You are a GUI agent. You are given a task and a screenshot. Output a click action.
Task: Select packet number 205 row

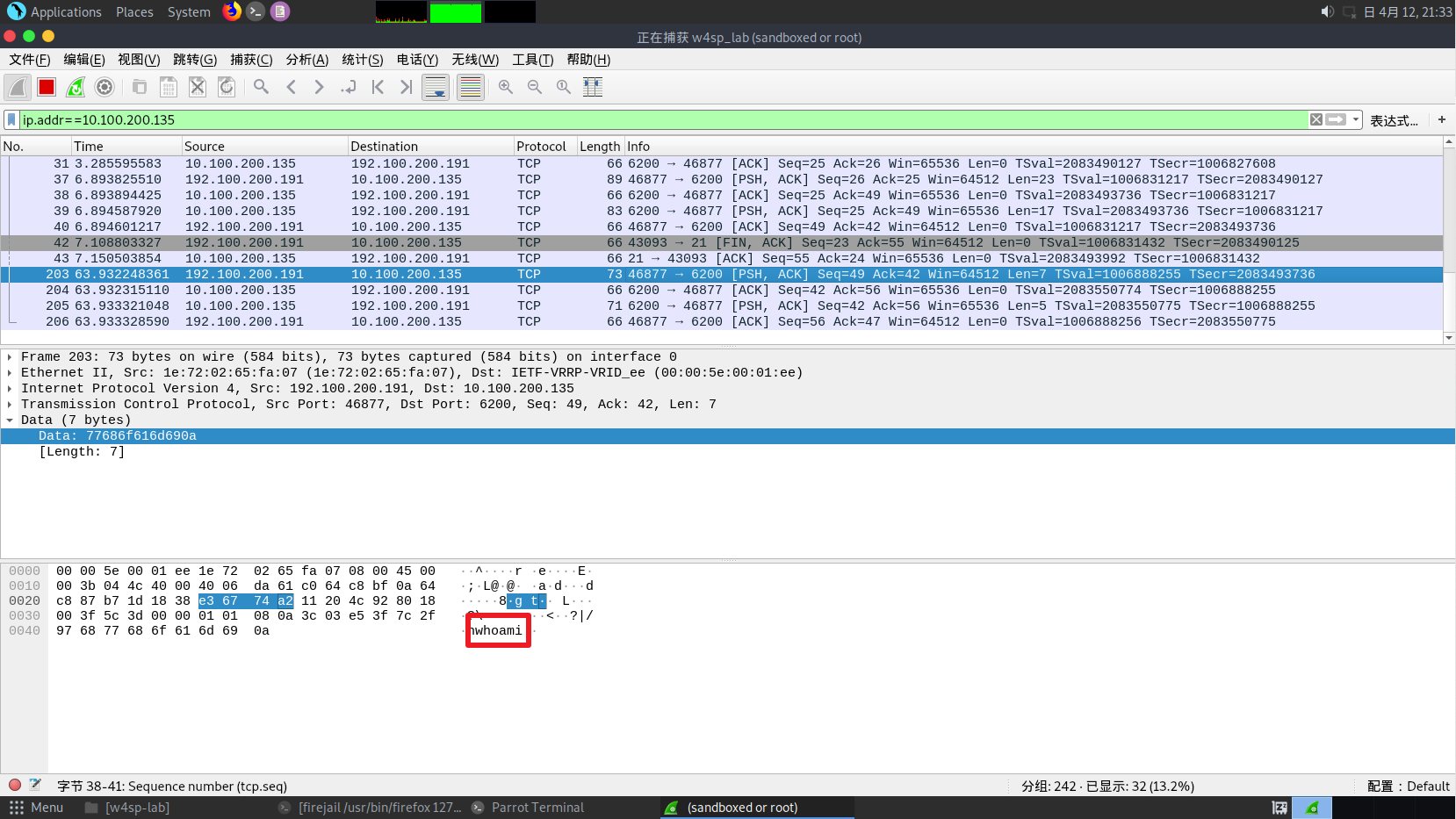point(722,306)
